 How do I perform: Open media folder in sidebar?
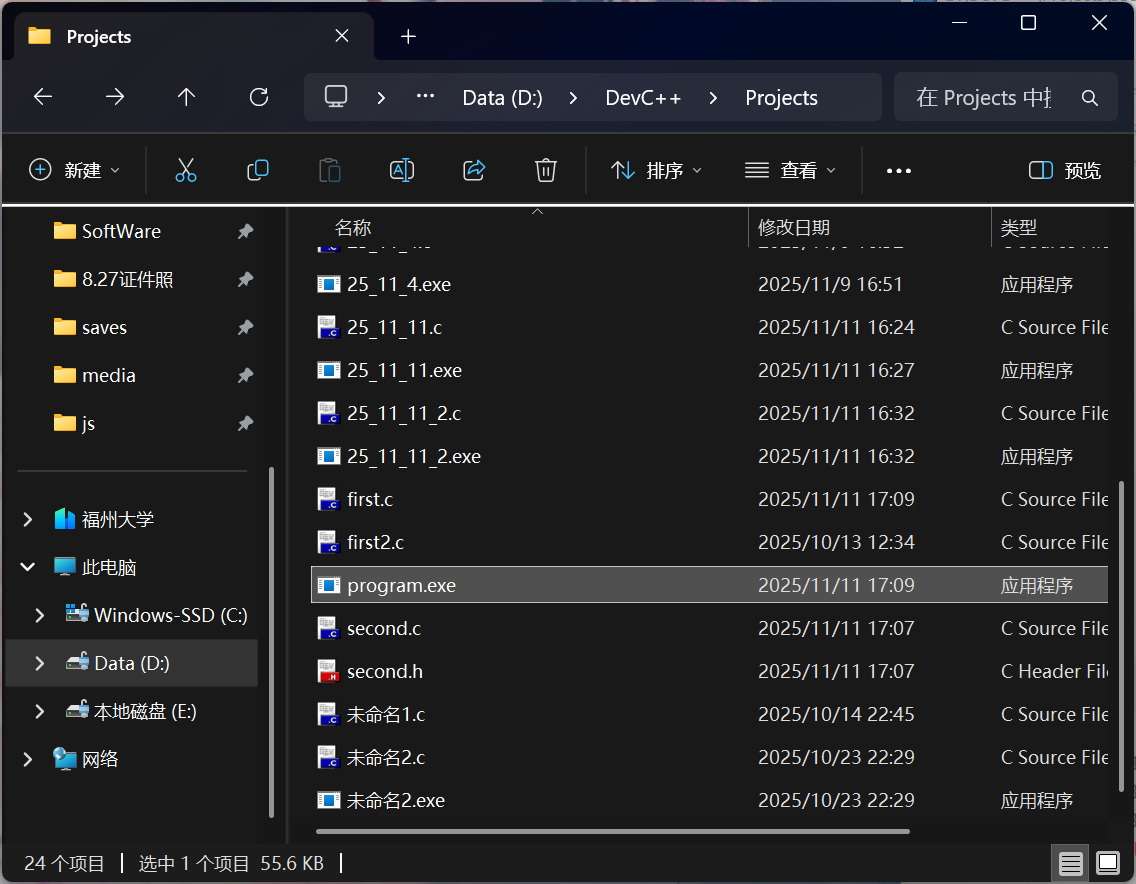click(x=131, y=375)
